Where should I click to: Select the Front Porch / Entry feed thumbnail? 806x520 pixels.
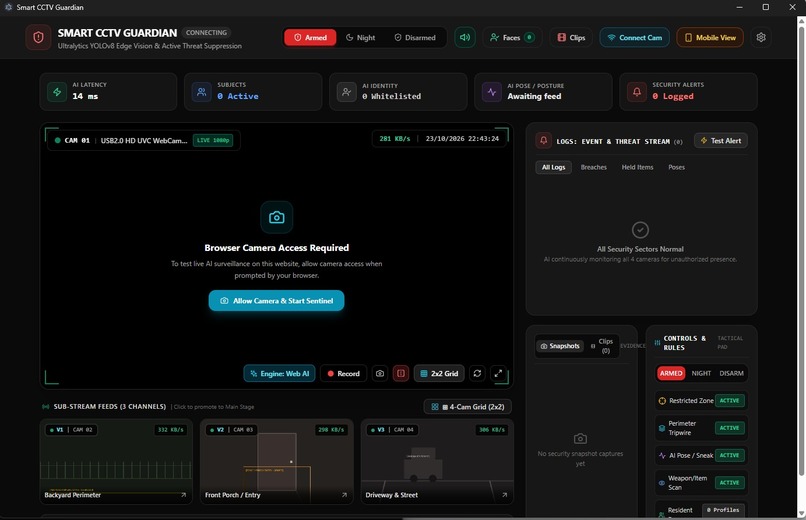click(277, 461)
